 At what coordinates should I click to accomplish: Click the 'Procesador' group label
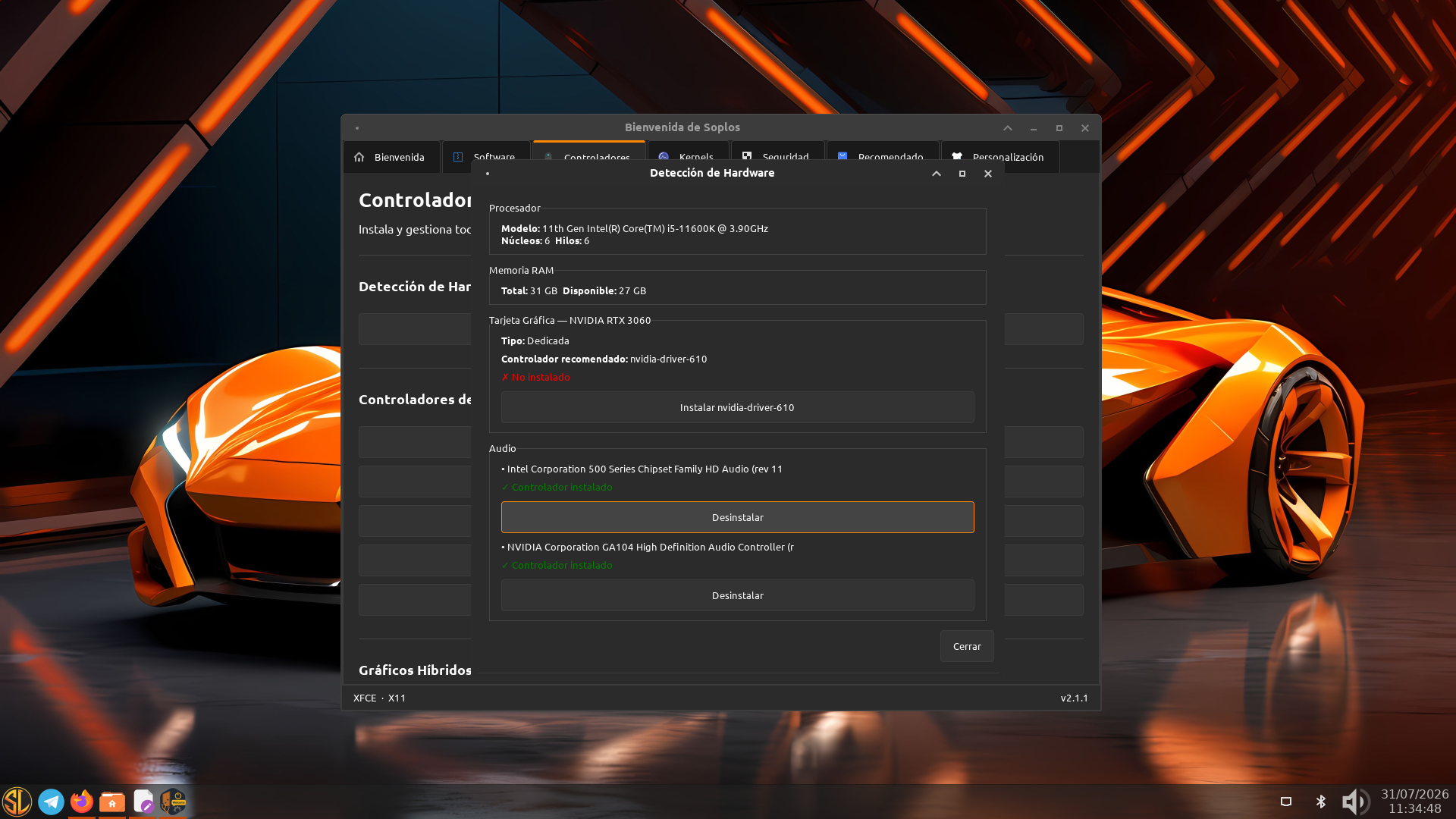click(x=515, y=209)
